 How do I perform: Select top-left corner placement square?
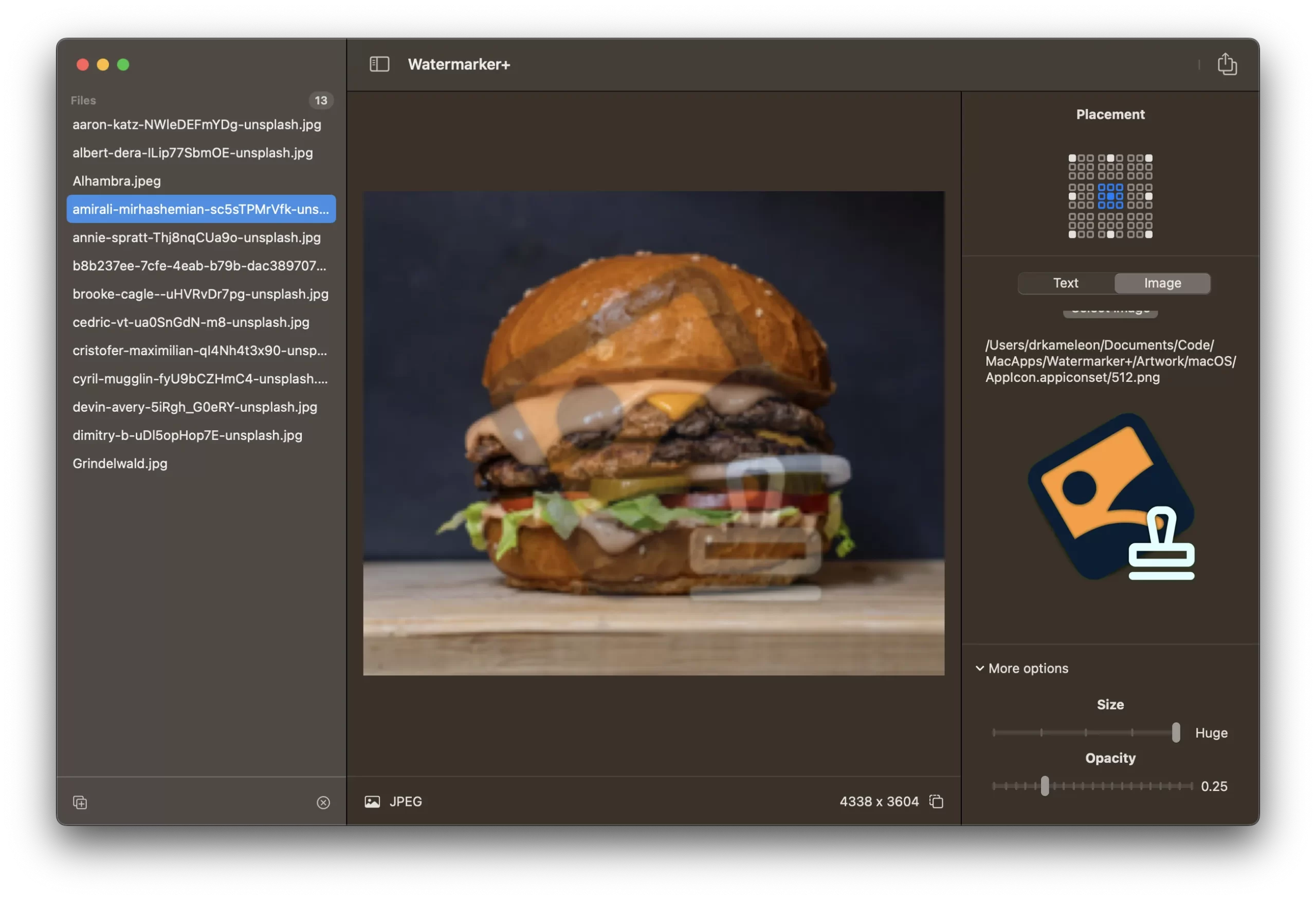pos(1072,158)
